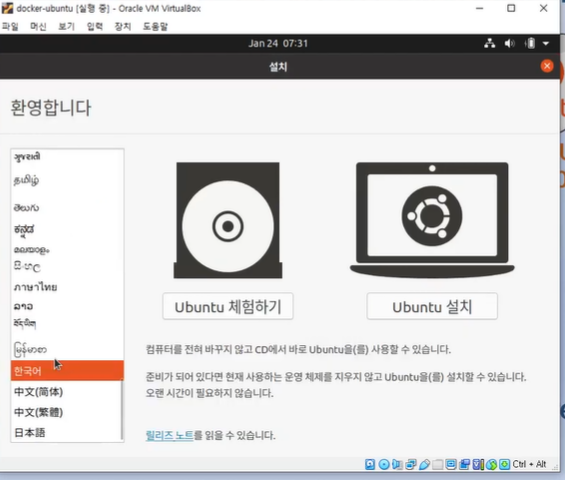Click the CPU virtualization status icon
This screenshot has height=480, width=565.
[x=478, y=464]
